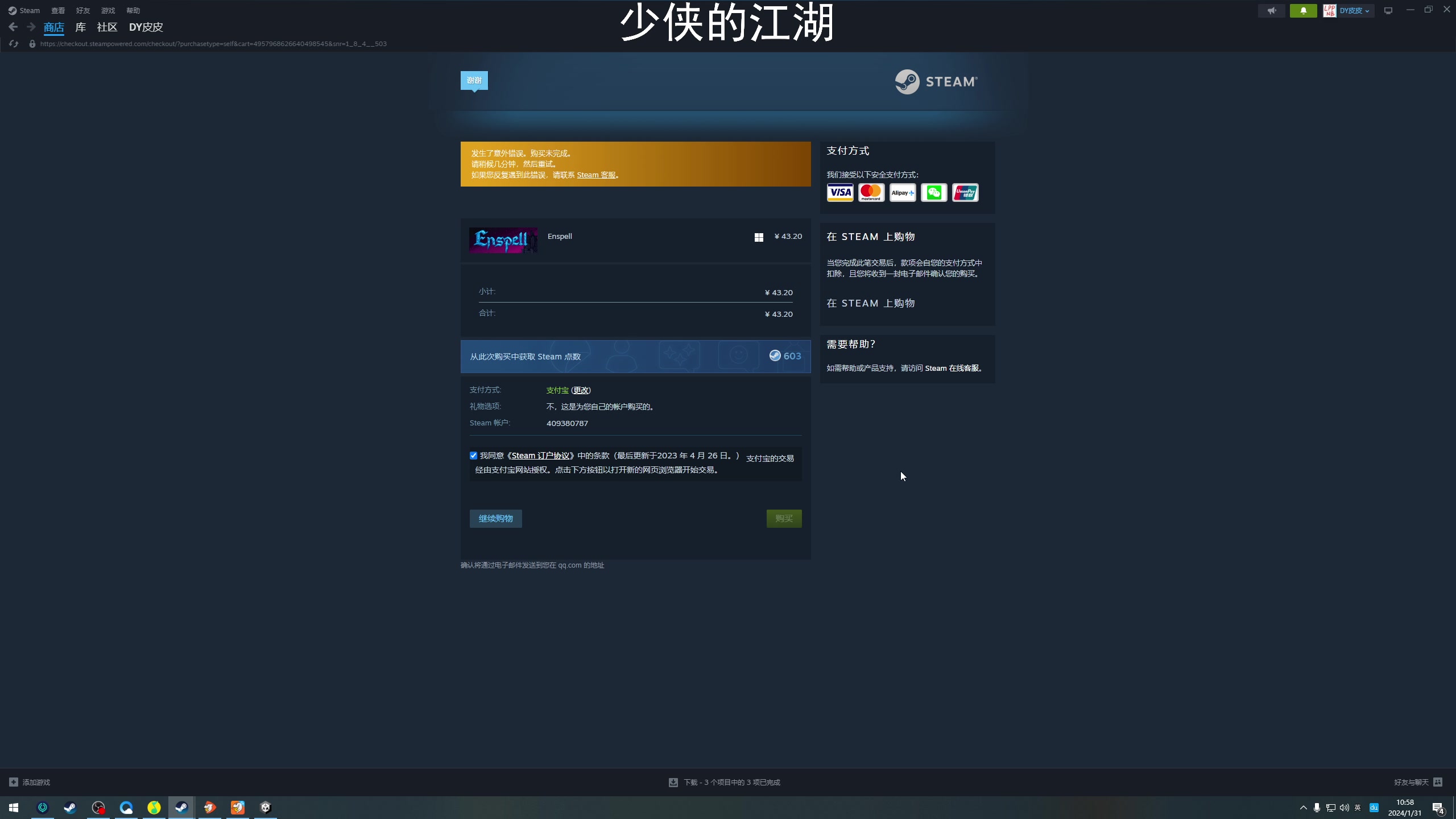Click the network tray icon

pos(1330,808)
